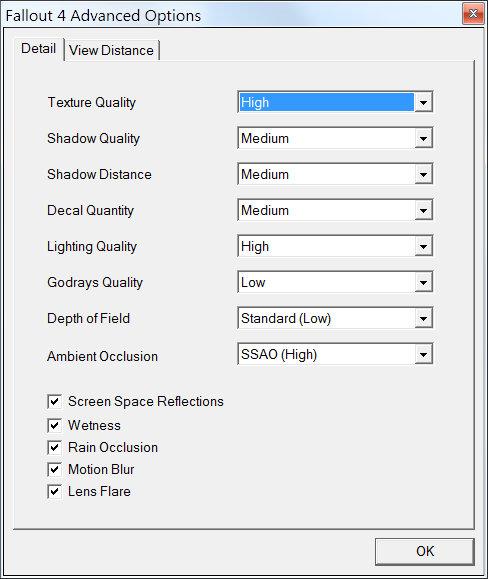Click the Texture Quality label

point(92,103)
